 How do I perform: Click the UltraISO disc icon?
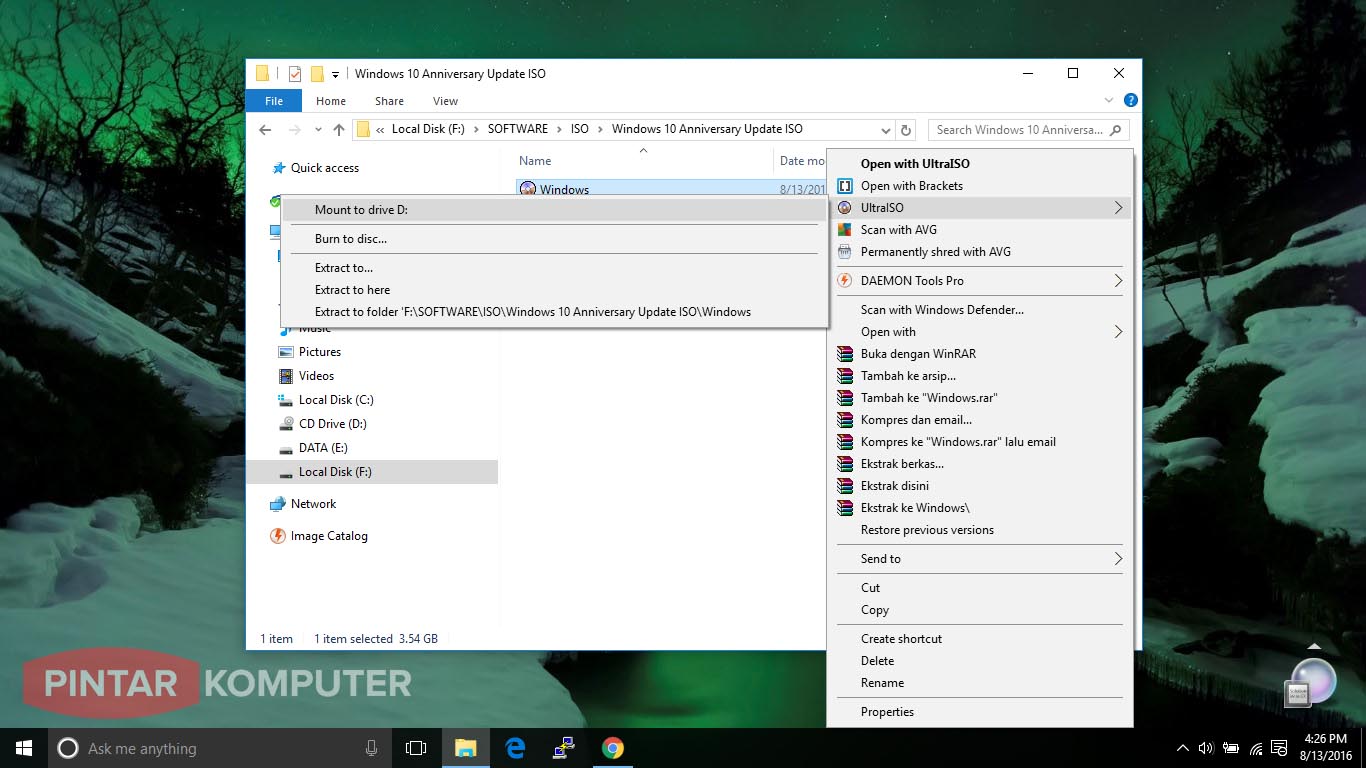tap(844, 208)
